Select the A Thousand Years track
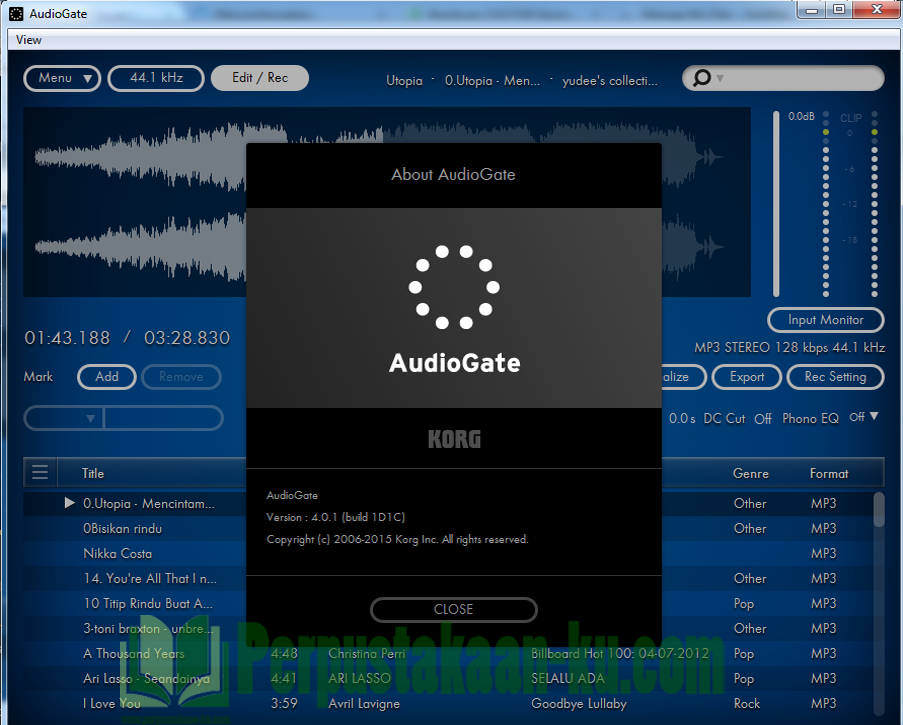 click(134, 654)
